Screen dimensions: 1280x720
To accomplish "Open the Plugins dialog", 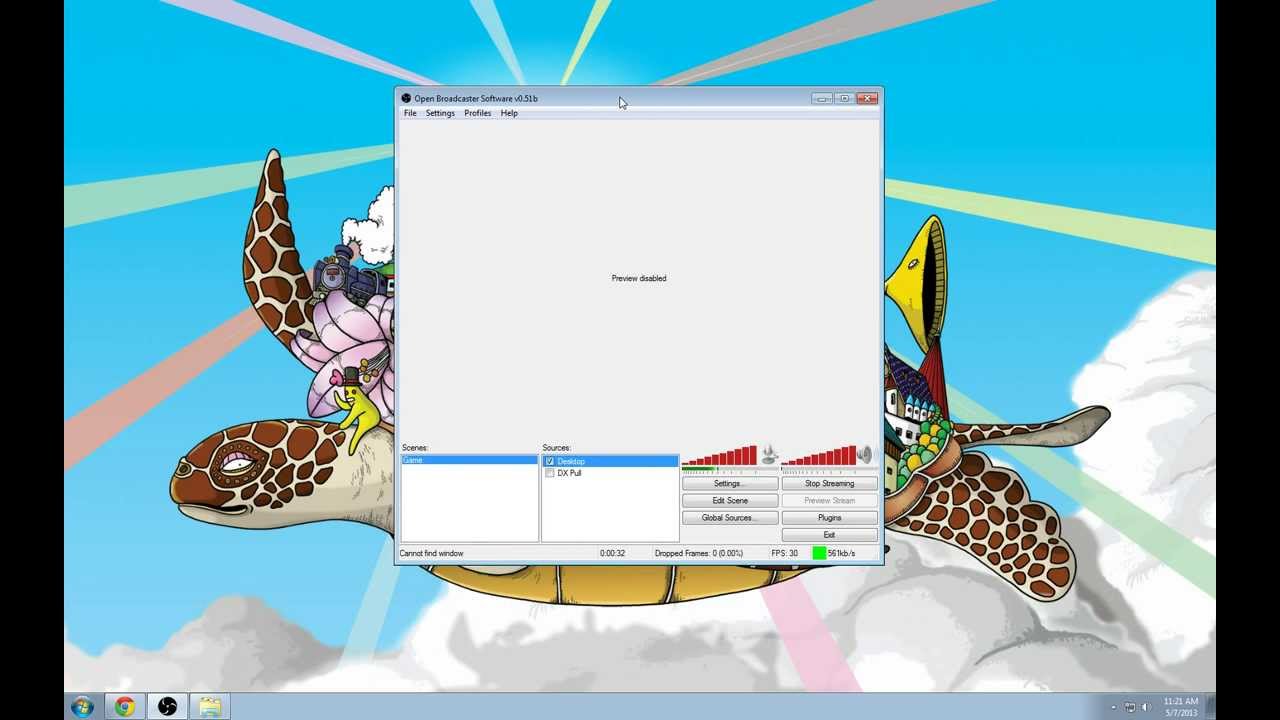I will tap(829, 518).
